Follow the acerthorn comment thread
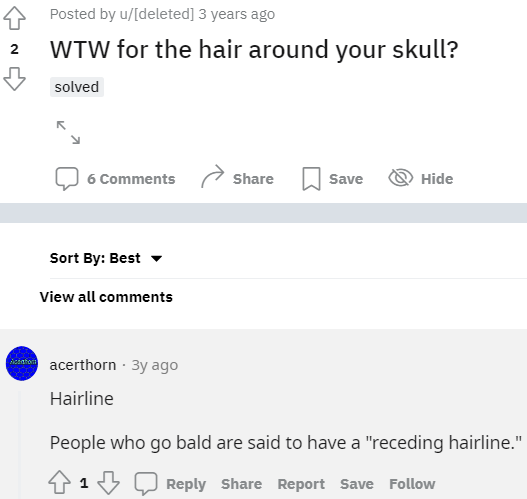This screenshot has width=527, height=499. click(412, 484)
